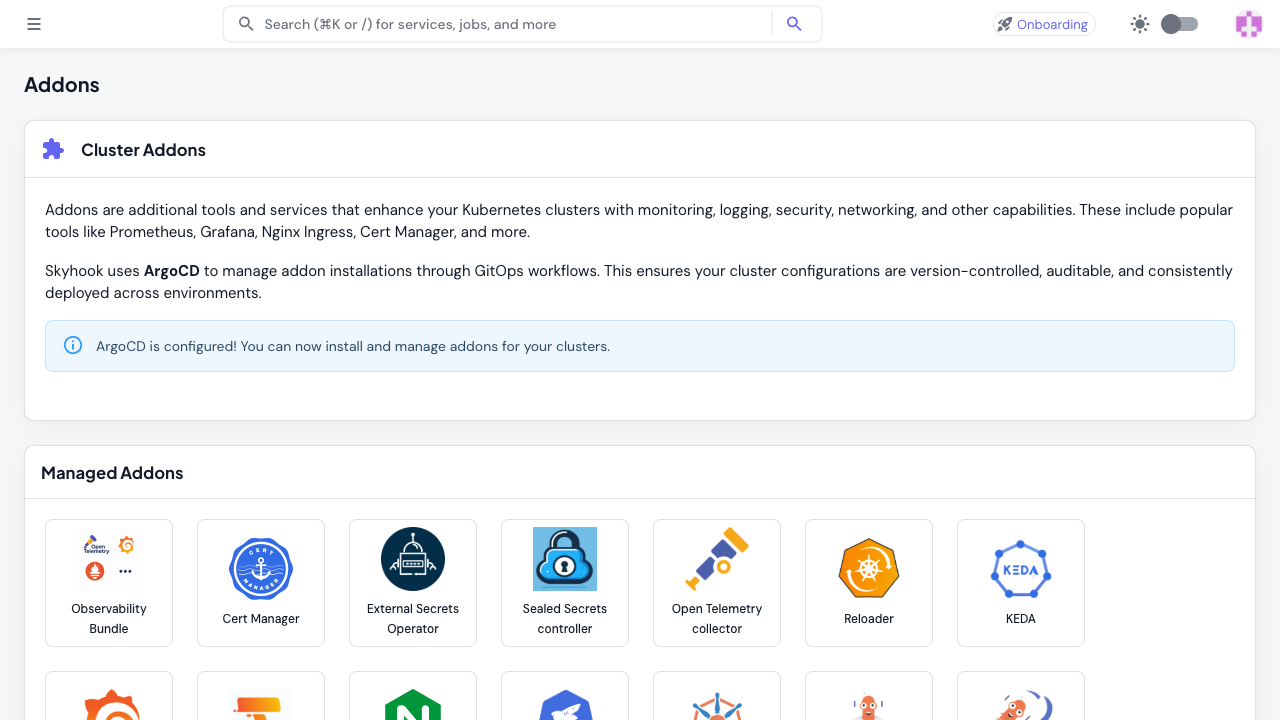Click the Cluster Addons puzzle-piece icon
The image size is (1280, 720).
(53, 148)
